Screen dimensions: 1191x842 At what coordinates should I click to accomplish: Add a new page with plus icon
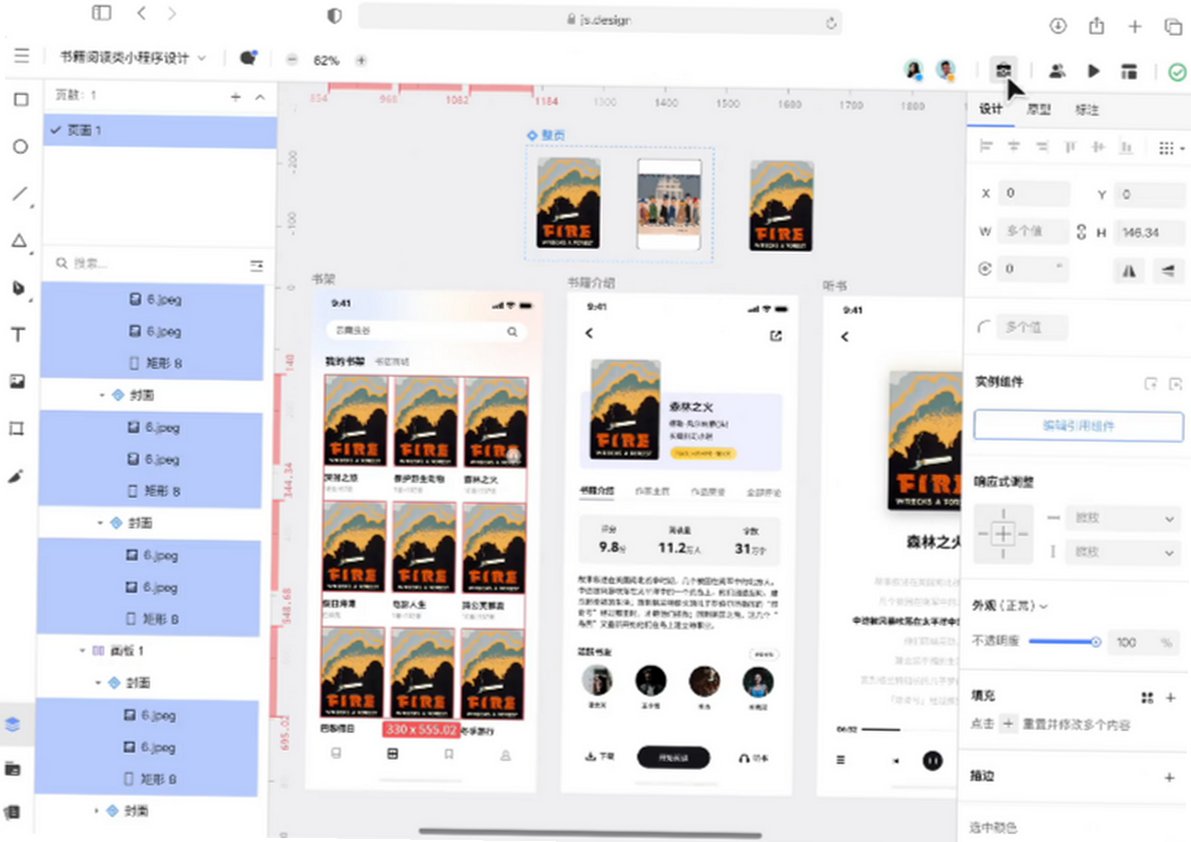click(235, 96)
